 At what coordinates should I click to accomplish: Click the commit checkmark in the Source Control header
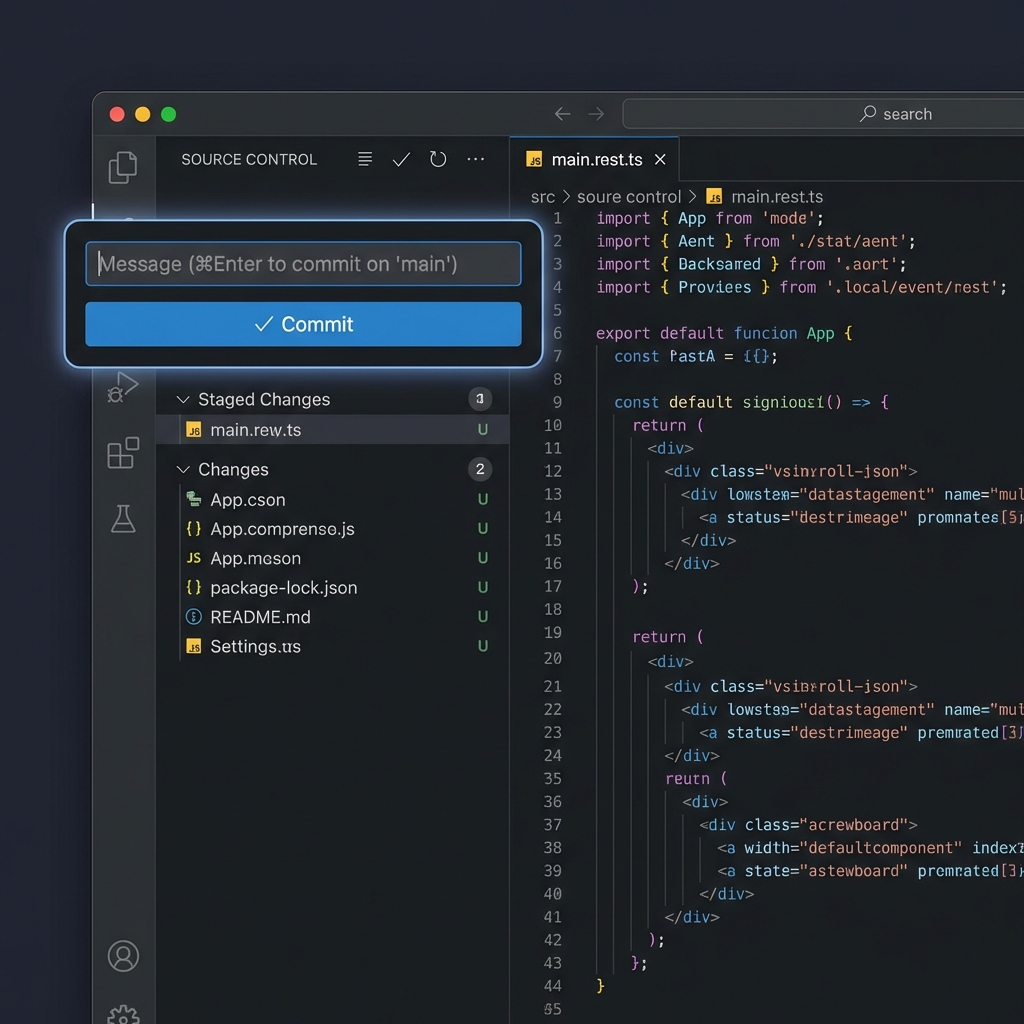tap(401, 159)
